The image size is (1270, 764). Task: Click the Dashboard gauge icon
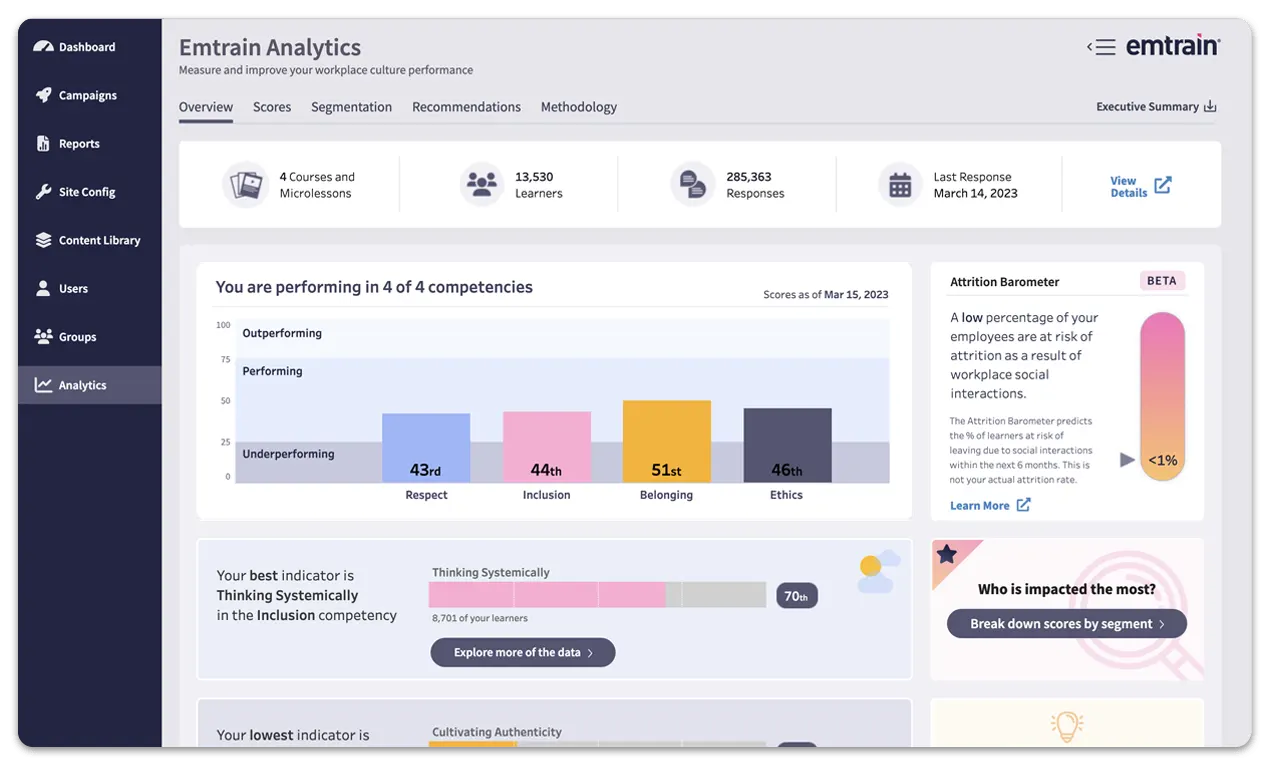[43, 47]
